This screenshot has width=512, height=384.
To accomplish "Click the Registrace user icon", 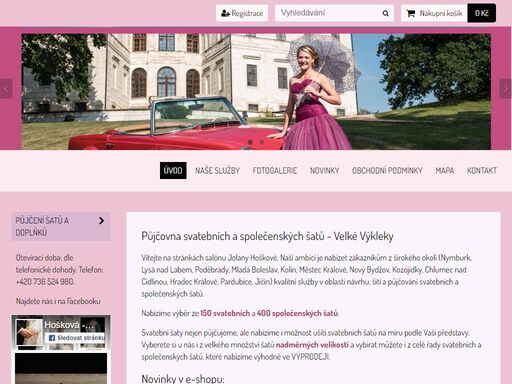I will tap(226, 13).
